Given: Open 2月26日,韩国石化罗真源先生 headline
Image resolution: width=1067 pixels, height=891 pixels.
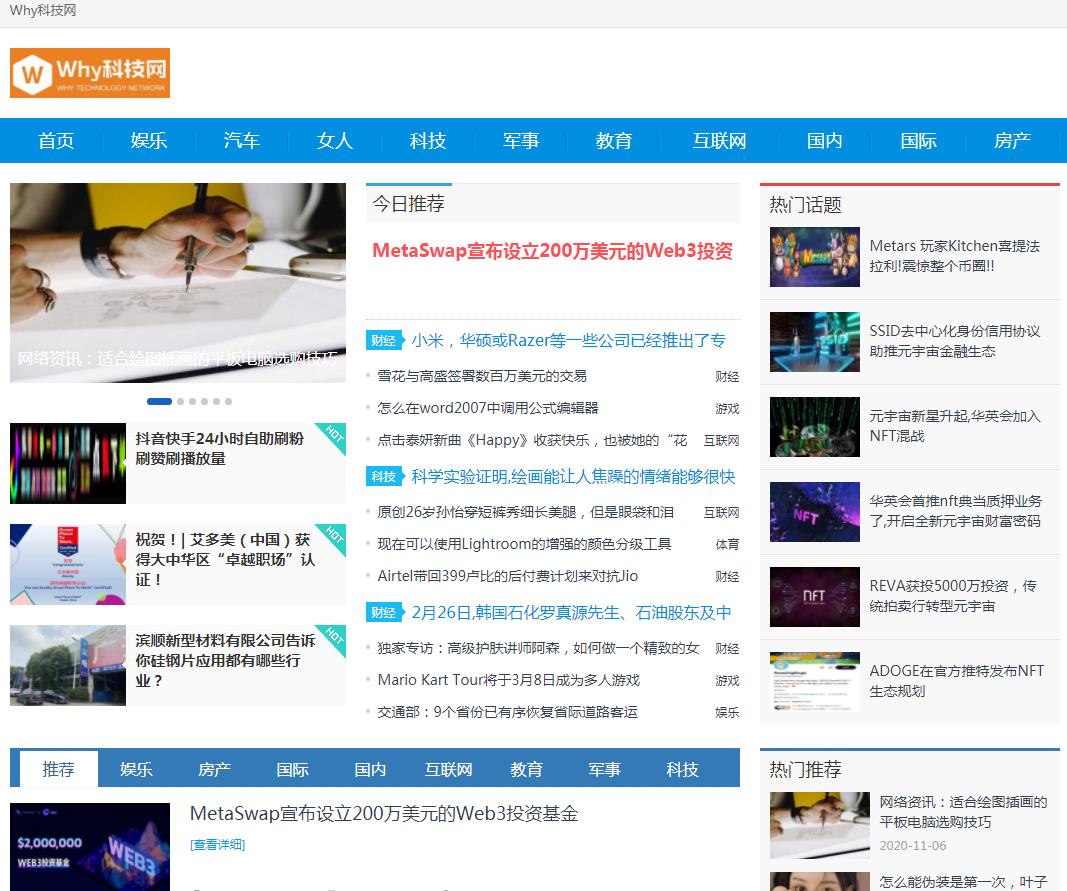Looking at the screenshot, I should pyautogui.click(x=571, y=613).
